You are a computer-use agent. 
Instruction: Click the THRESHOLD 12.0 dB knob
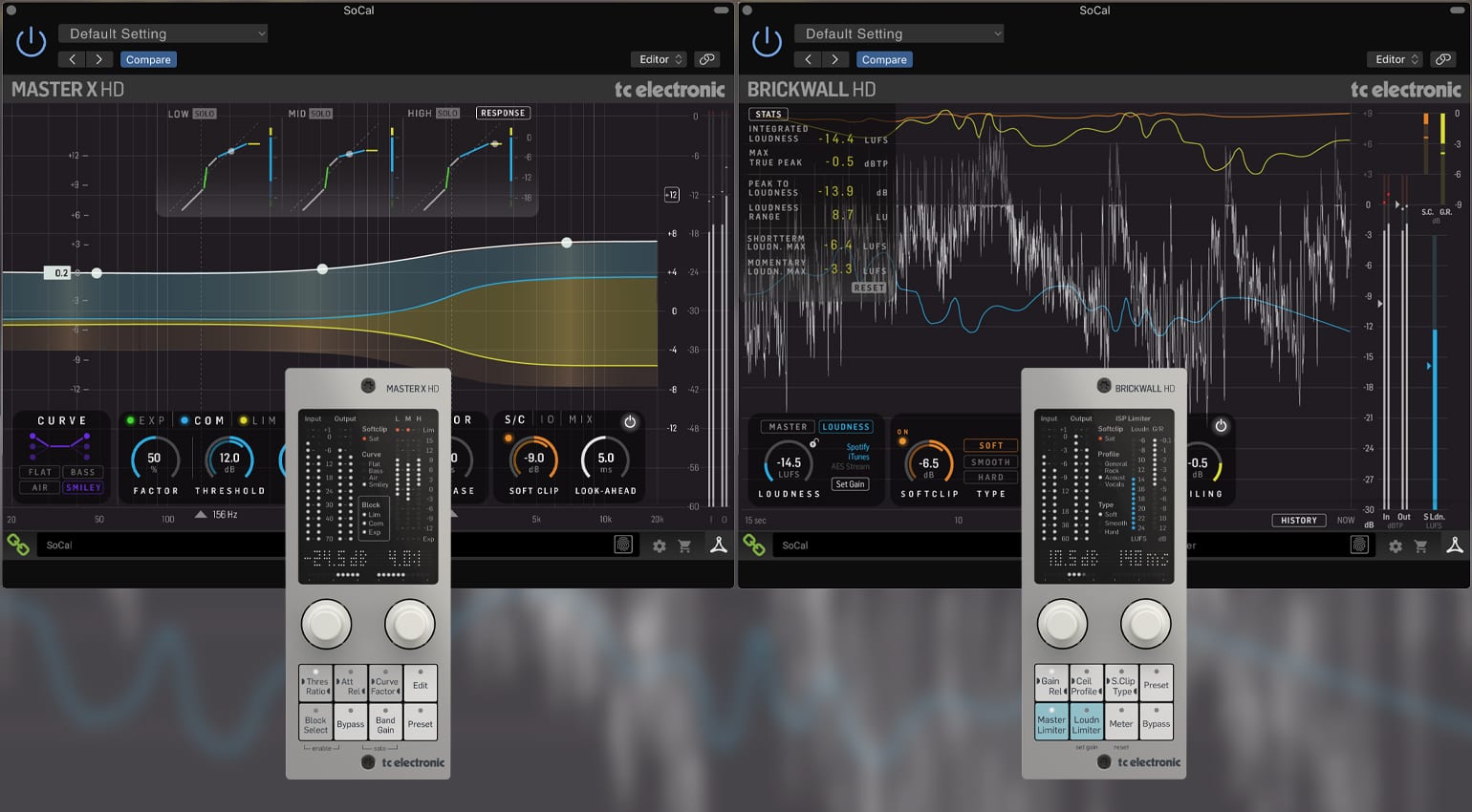coord(229,459)
